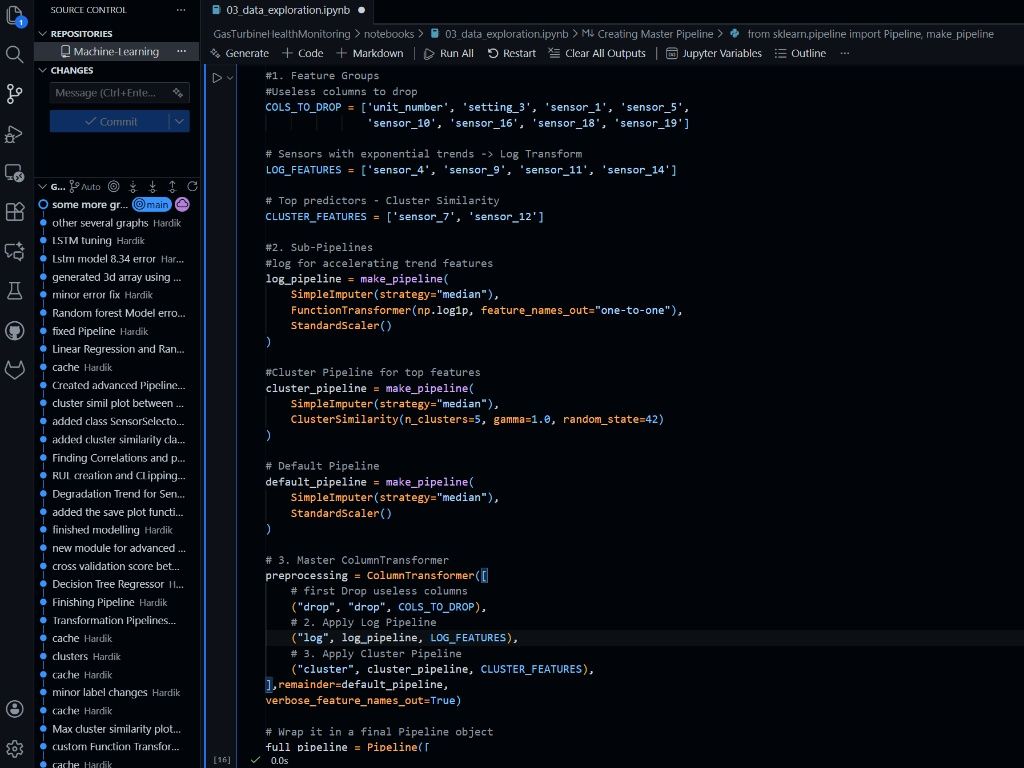Viewport: 1024px width, 768px height.
Task: Collapse the Changes section
Action: click(42, 70)
